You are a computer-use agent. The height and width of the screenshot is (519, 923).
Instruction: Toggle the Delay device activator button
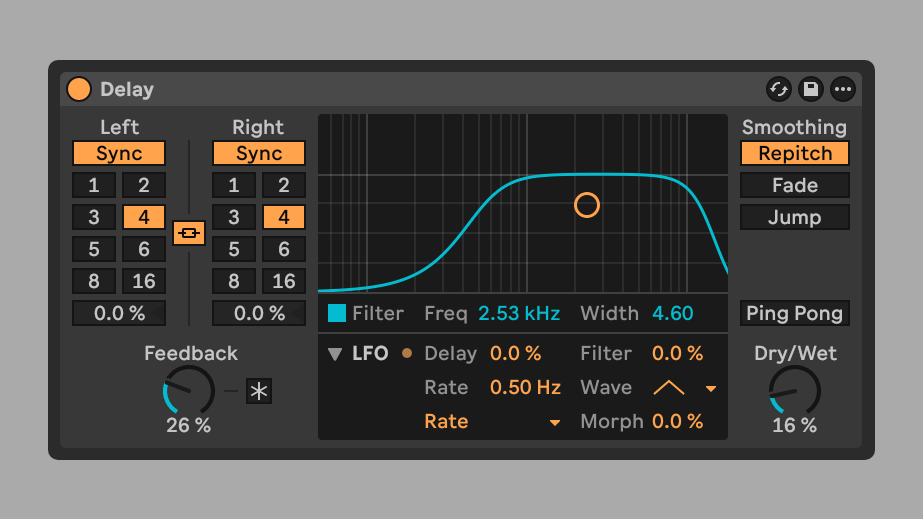[78, 89]
